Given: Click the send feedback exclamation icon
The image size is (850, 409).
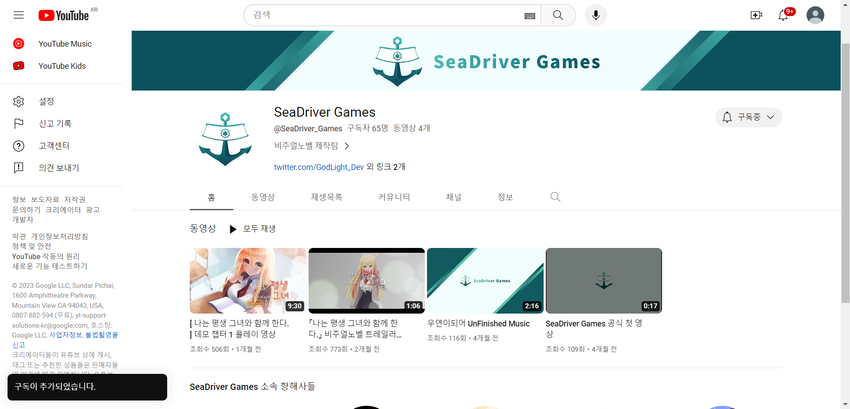Looking at the screenshot, I should pos(18,168).
